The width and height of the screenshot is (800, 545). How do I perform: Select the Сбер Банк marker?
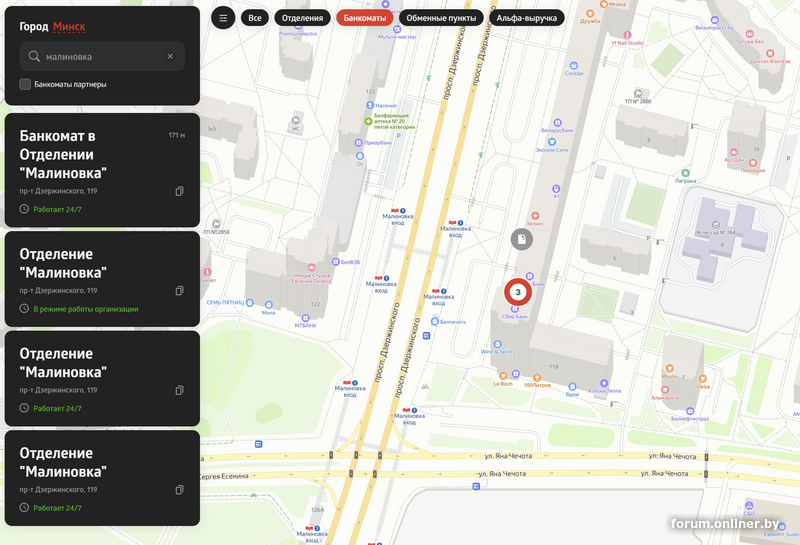pos(515,309)
